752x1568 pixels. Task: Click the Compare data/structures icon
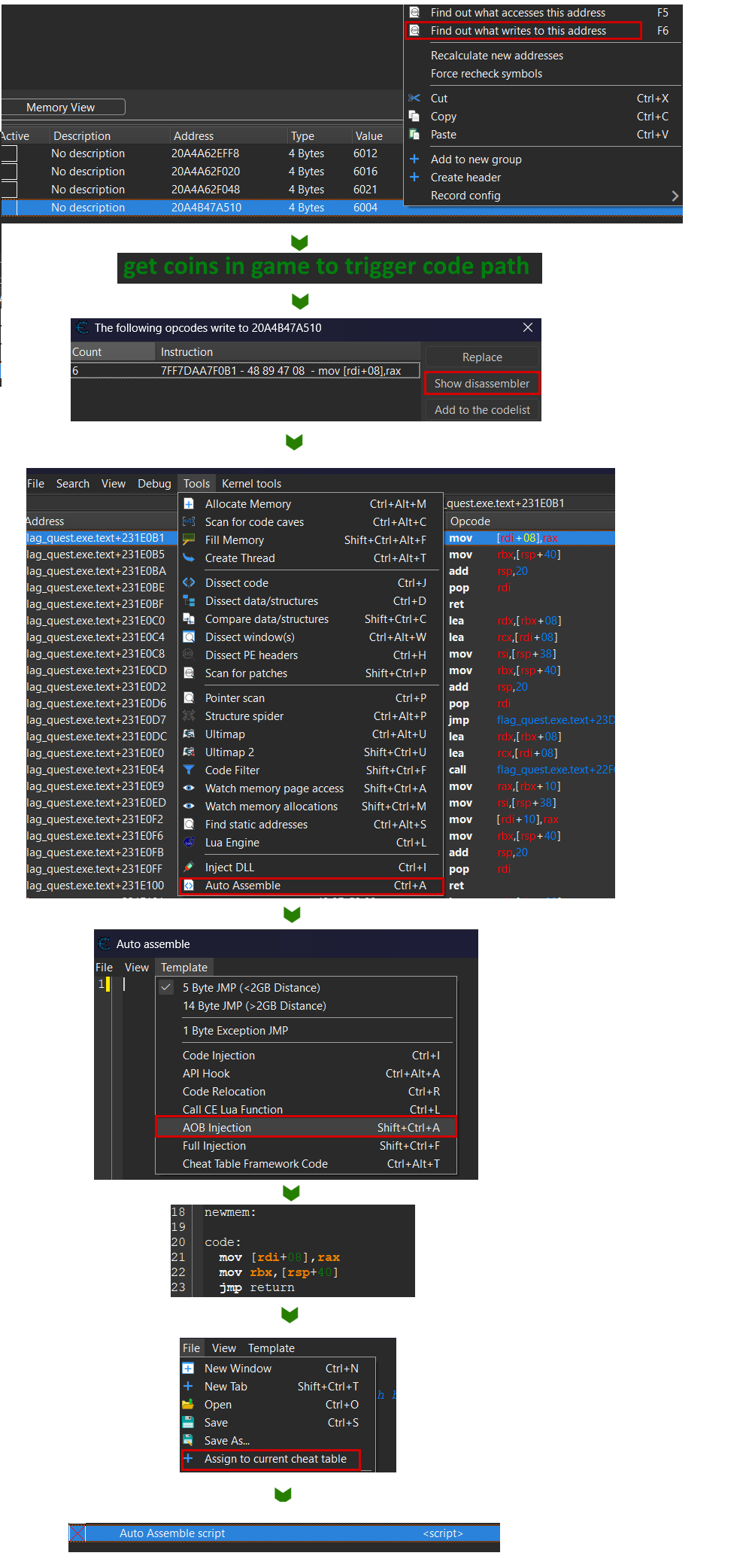(x=190, y=619)
